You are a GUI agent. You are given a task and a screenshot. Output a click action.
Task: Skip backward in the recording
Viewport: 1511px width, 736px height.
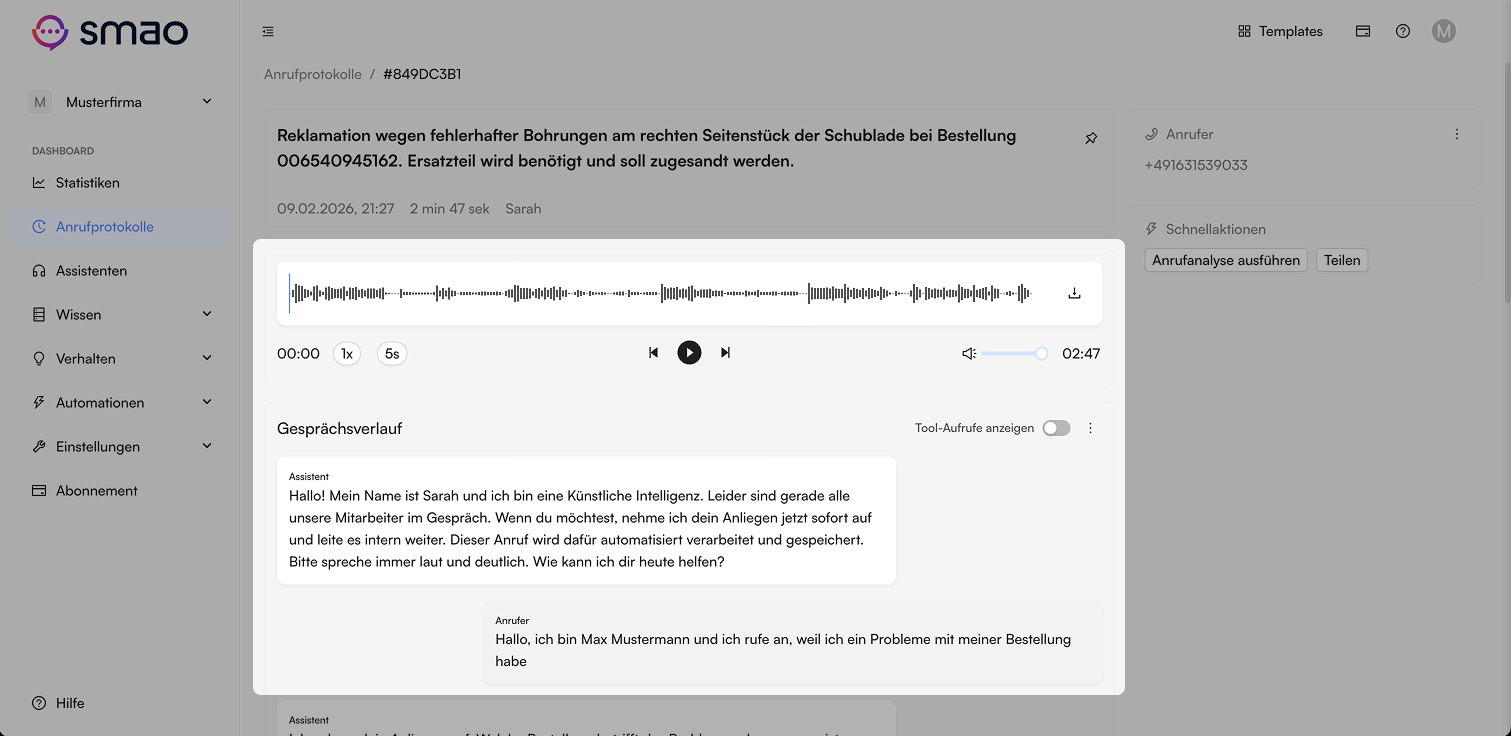[653, 352]
